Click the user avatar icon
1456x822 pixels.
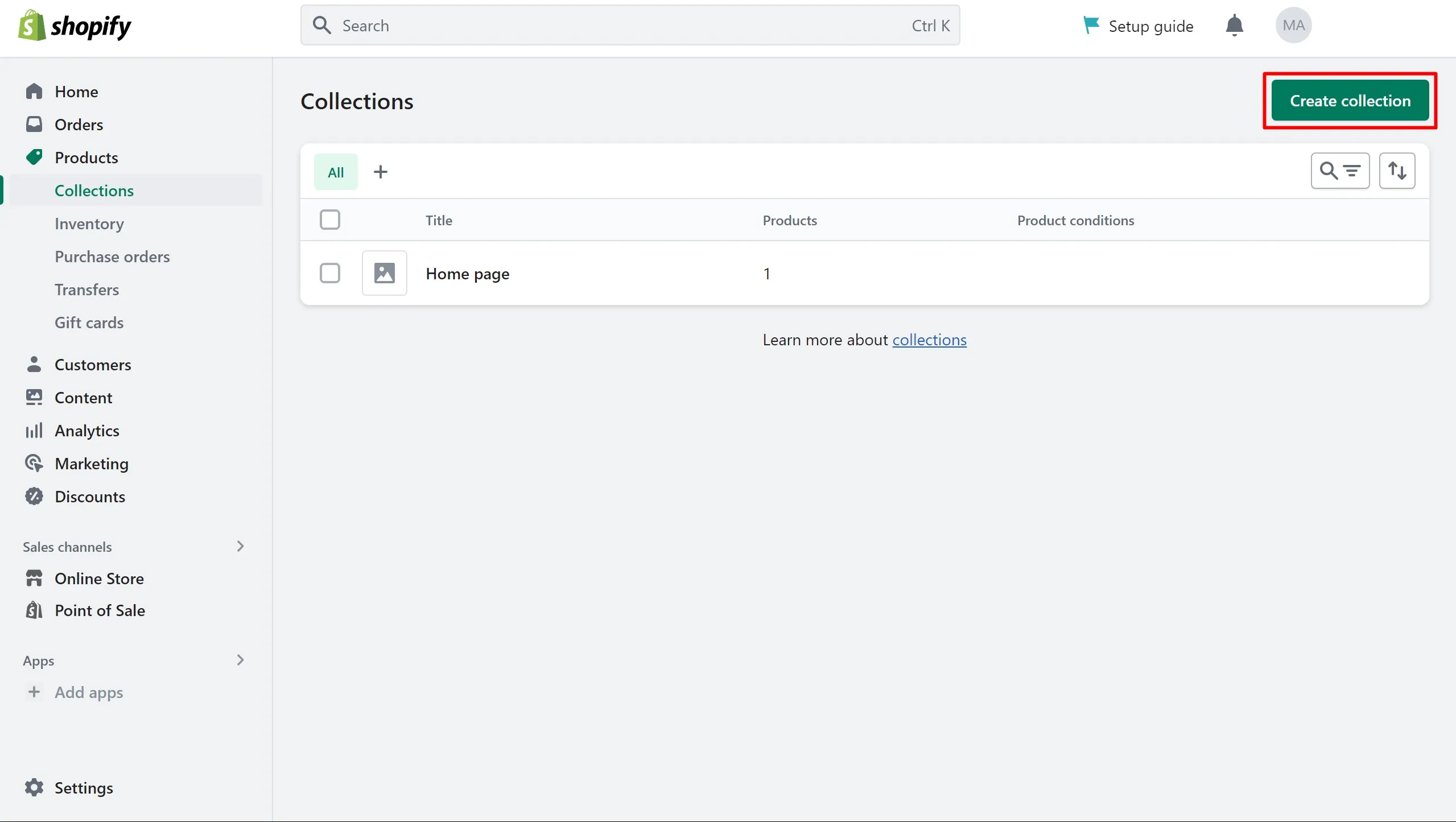point(1294,25)
